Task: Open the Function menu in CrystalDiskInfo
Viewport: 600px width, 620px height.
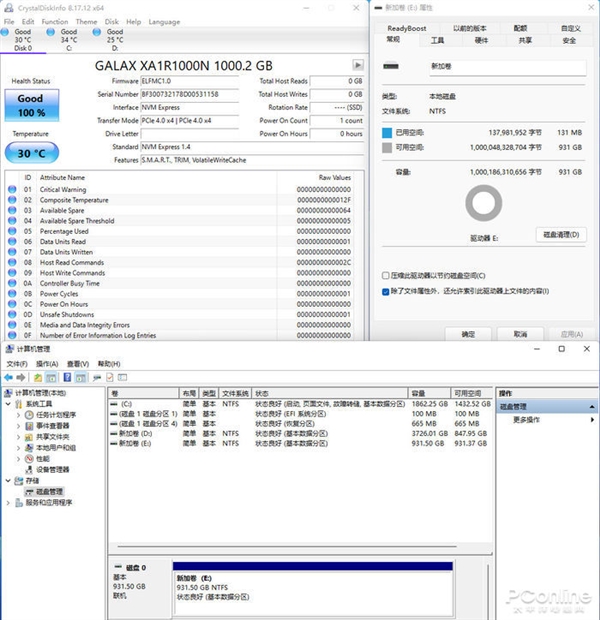Action: pos(55,22)
